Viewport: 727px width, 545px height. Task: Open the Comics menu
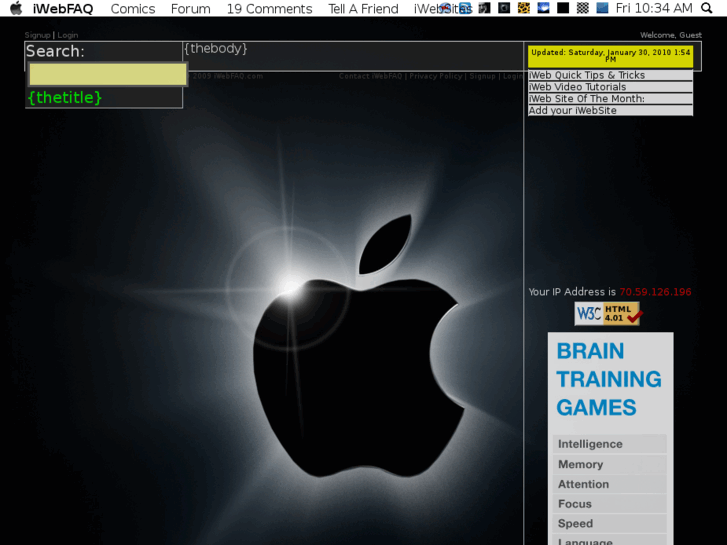point(132,9)
